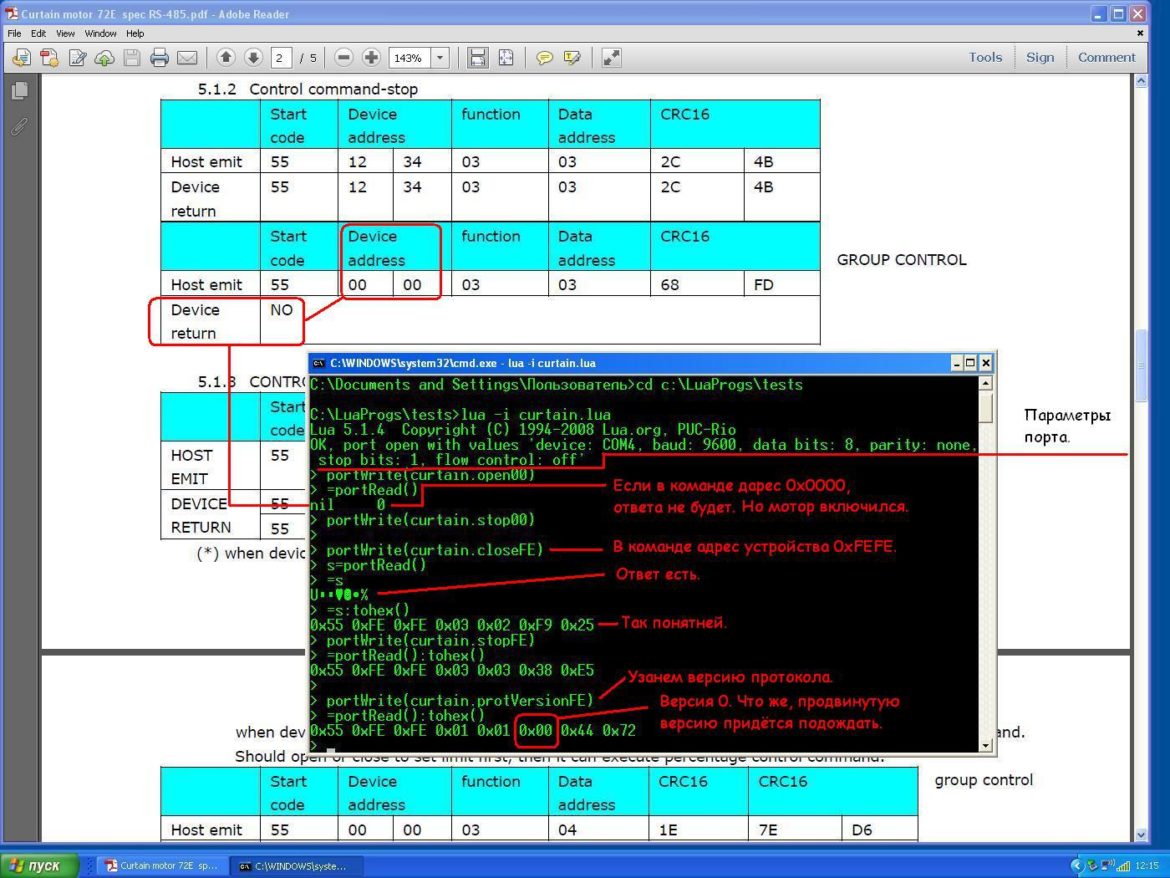The height and width of the screenshot is (878, 1170).
Task: Click the '1E' cell in bottom table
Action: click(x=698, y=830)
